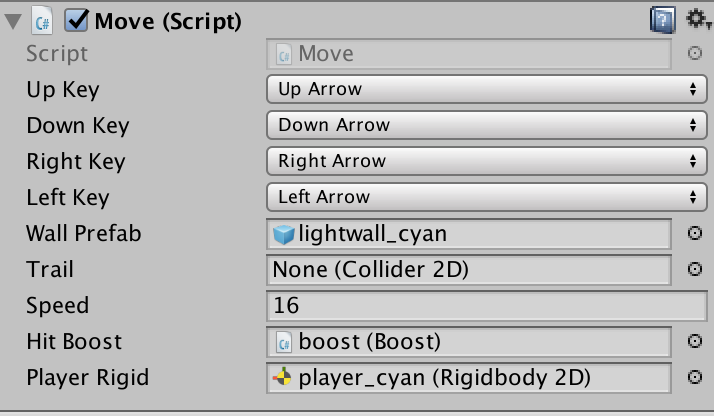This screenshot has width=714, height=416.
Task: Click the boost (Boost) reference field
Action: [470, 342]
